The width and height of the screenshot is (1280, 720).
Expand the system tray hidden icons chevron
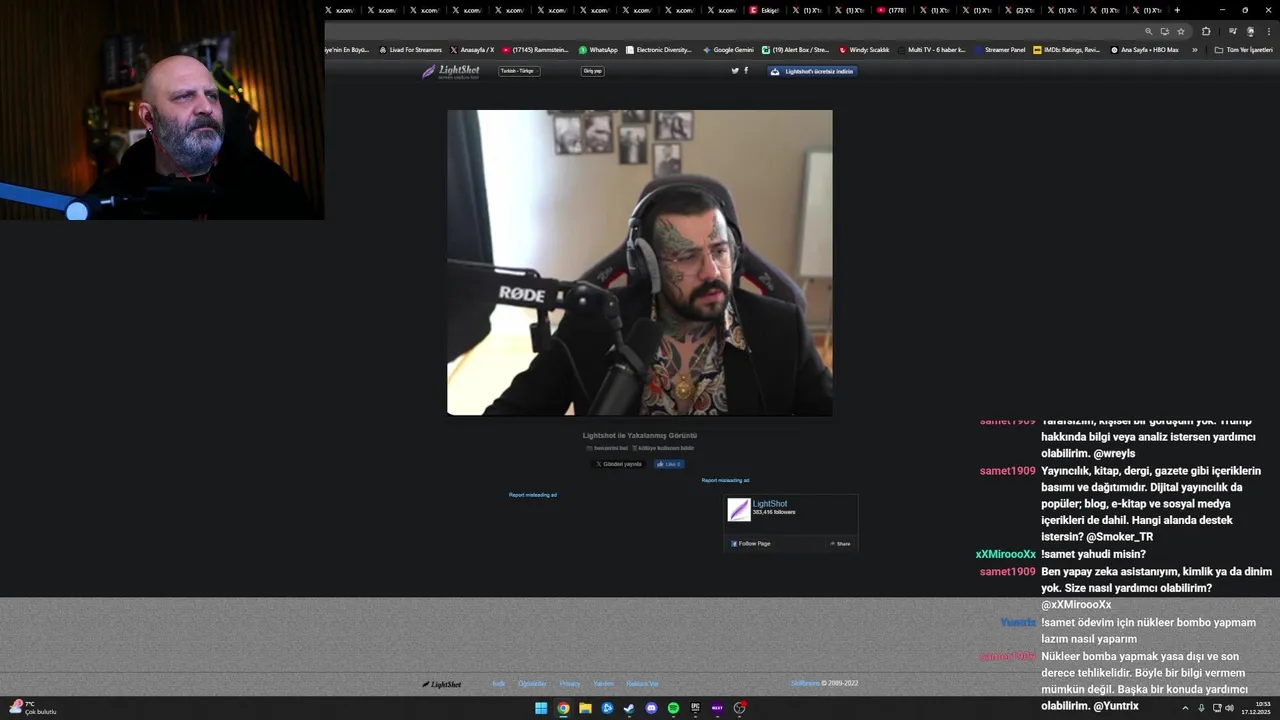[x=1186, y=708]
